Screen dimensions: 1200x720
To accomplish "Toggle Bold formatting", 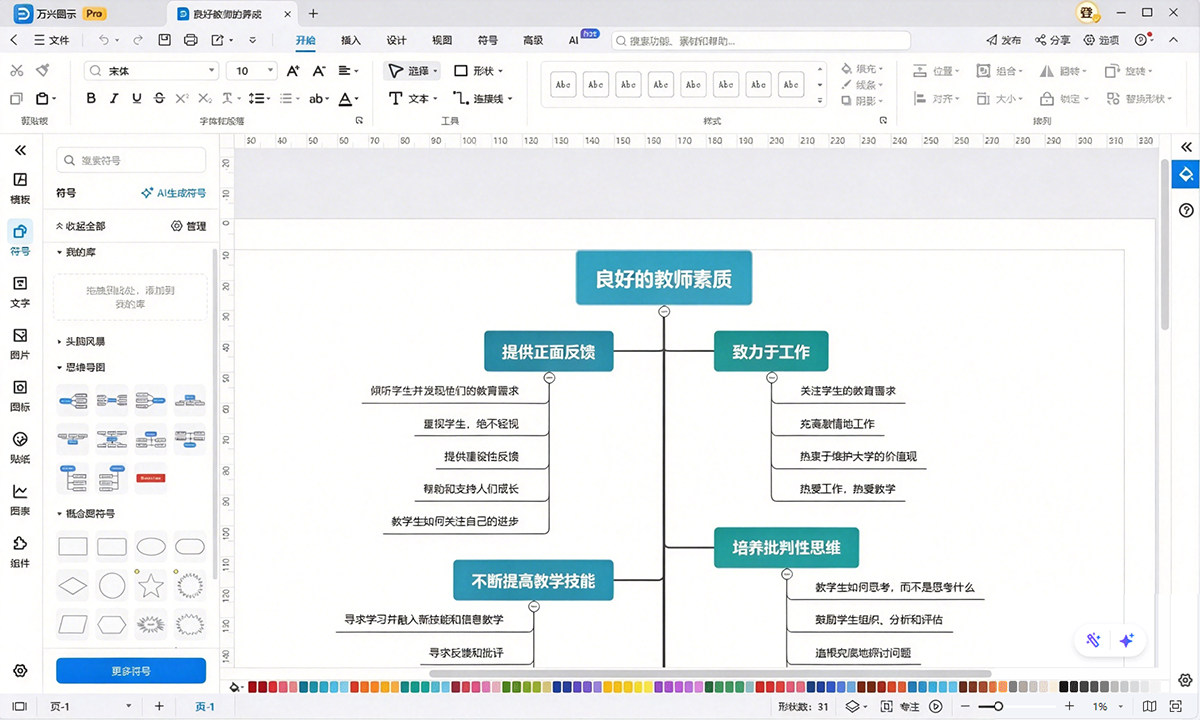I will click(91, 99).
